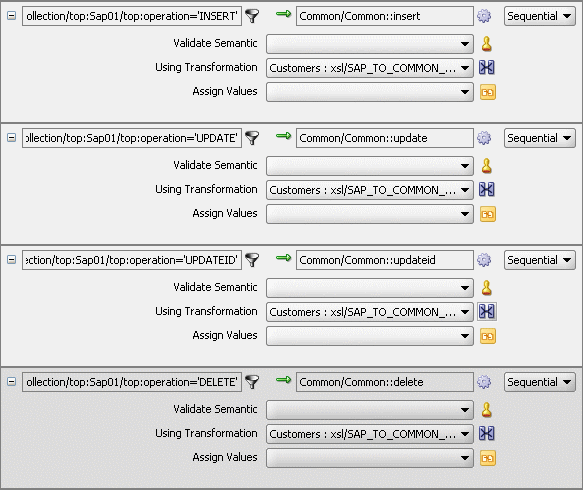
Task: Click the filter funnel icon for UPDATE rule
Action: click(252, 138)
